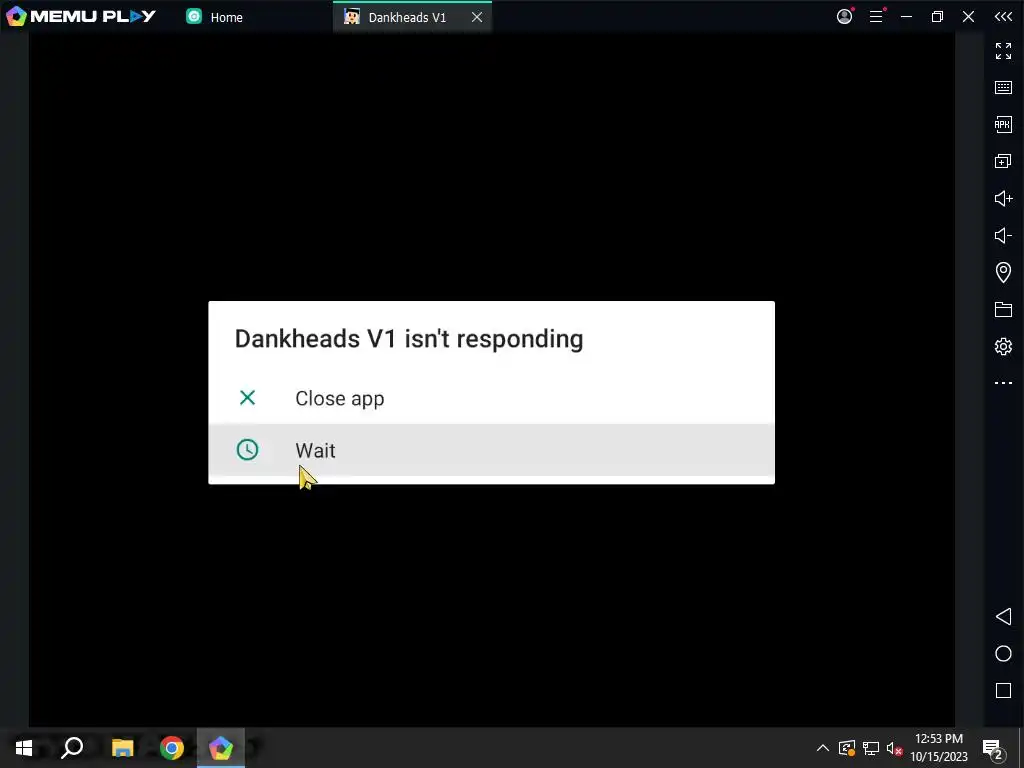The height and width of the screenshot is (768, 1024).
Task: Open Windows taskbar search
Action: pyautogui.click(x=72, y=748)
